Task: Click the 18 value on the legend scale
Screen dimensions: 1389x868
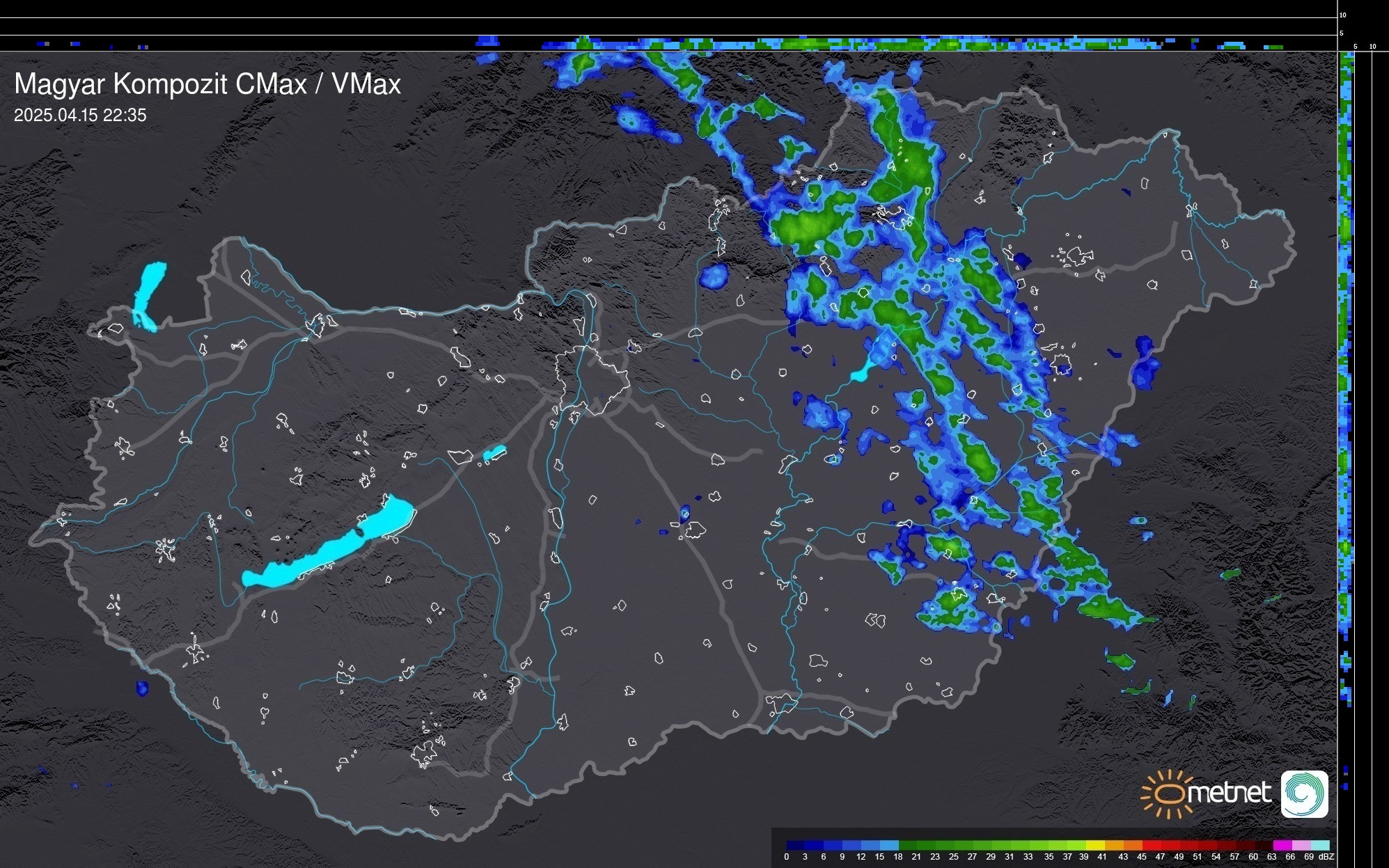Action: 898,857
